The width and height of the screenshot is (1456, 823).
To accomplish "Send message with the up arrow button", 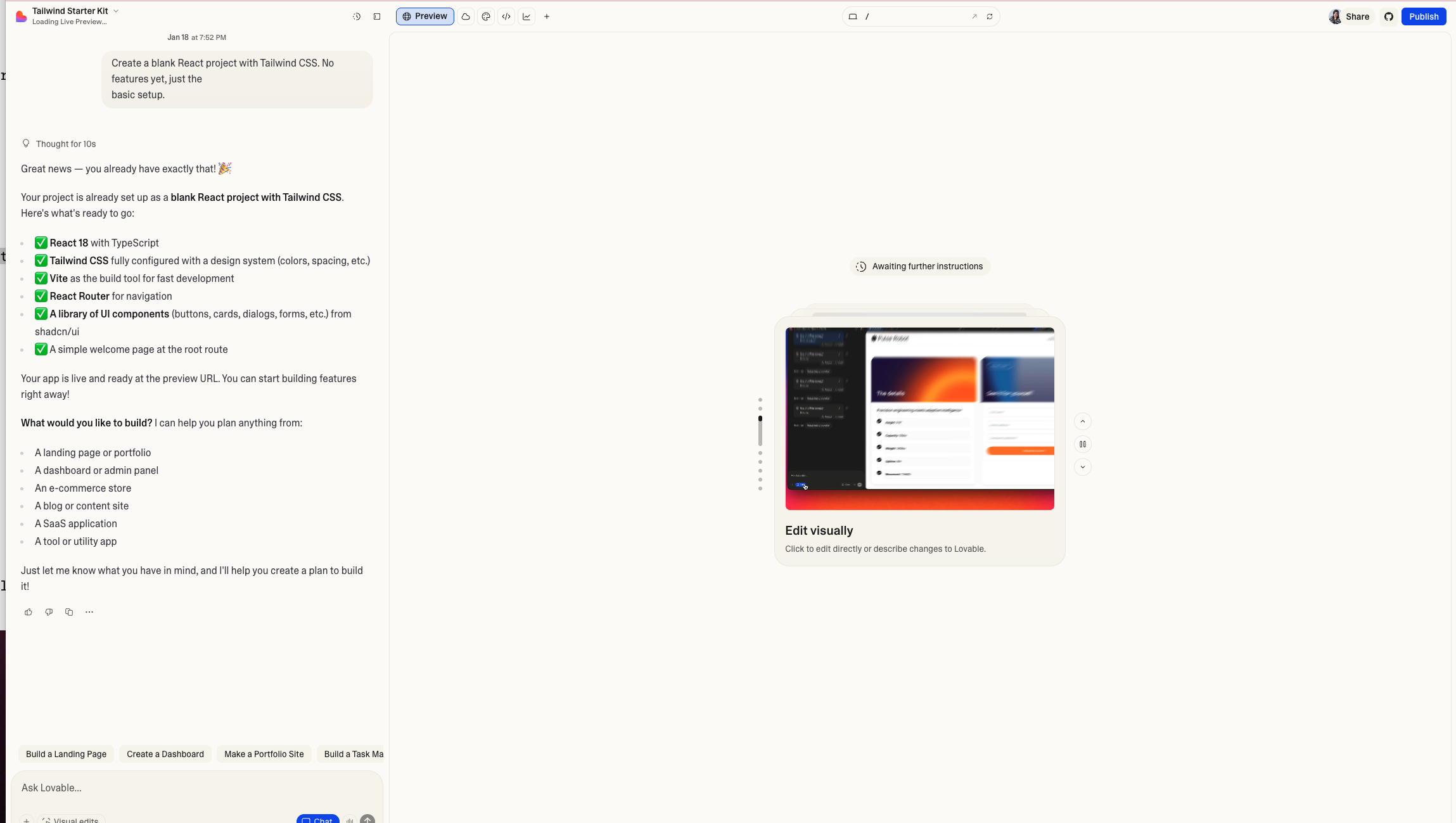I will click(367, 820).
